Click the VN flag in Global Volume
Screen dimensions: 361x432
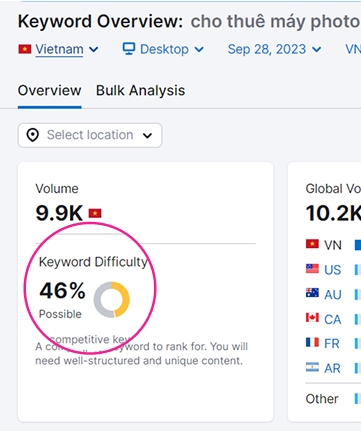(312, 244)
